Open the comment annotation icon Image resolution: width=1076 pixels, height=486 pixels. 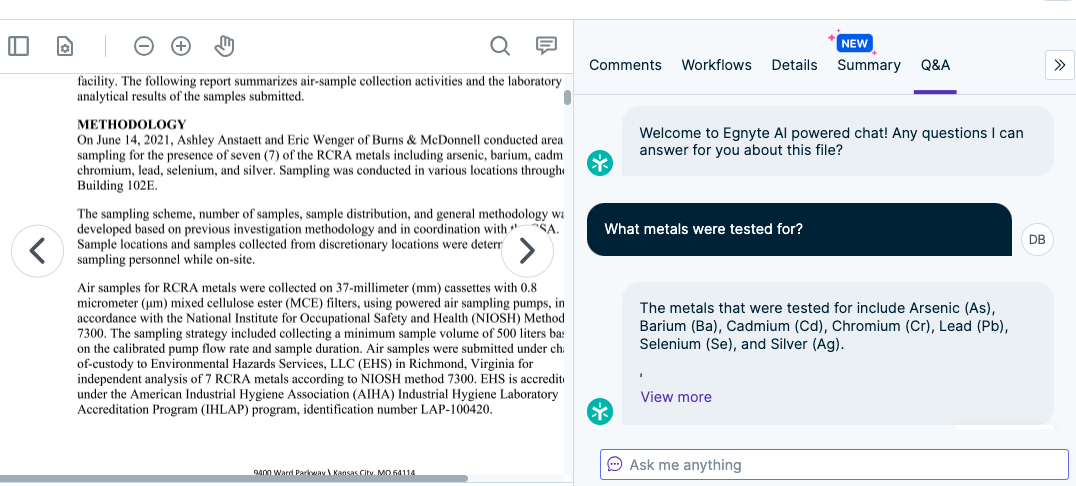(546, 46)
